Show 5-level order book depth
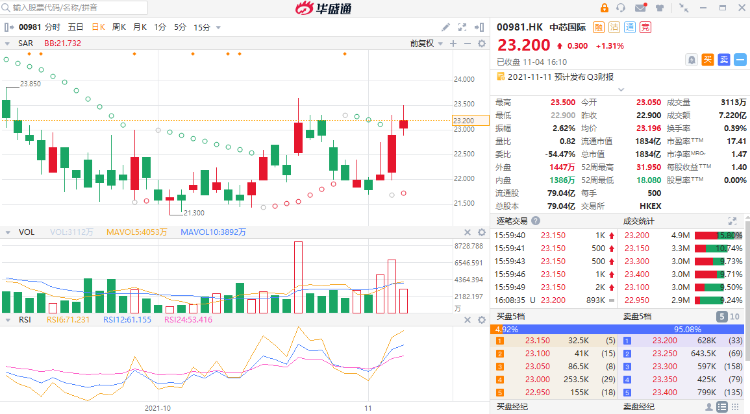 [x=722, y=316]
